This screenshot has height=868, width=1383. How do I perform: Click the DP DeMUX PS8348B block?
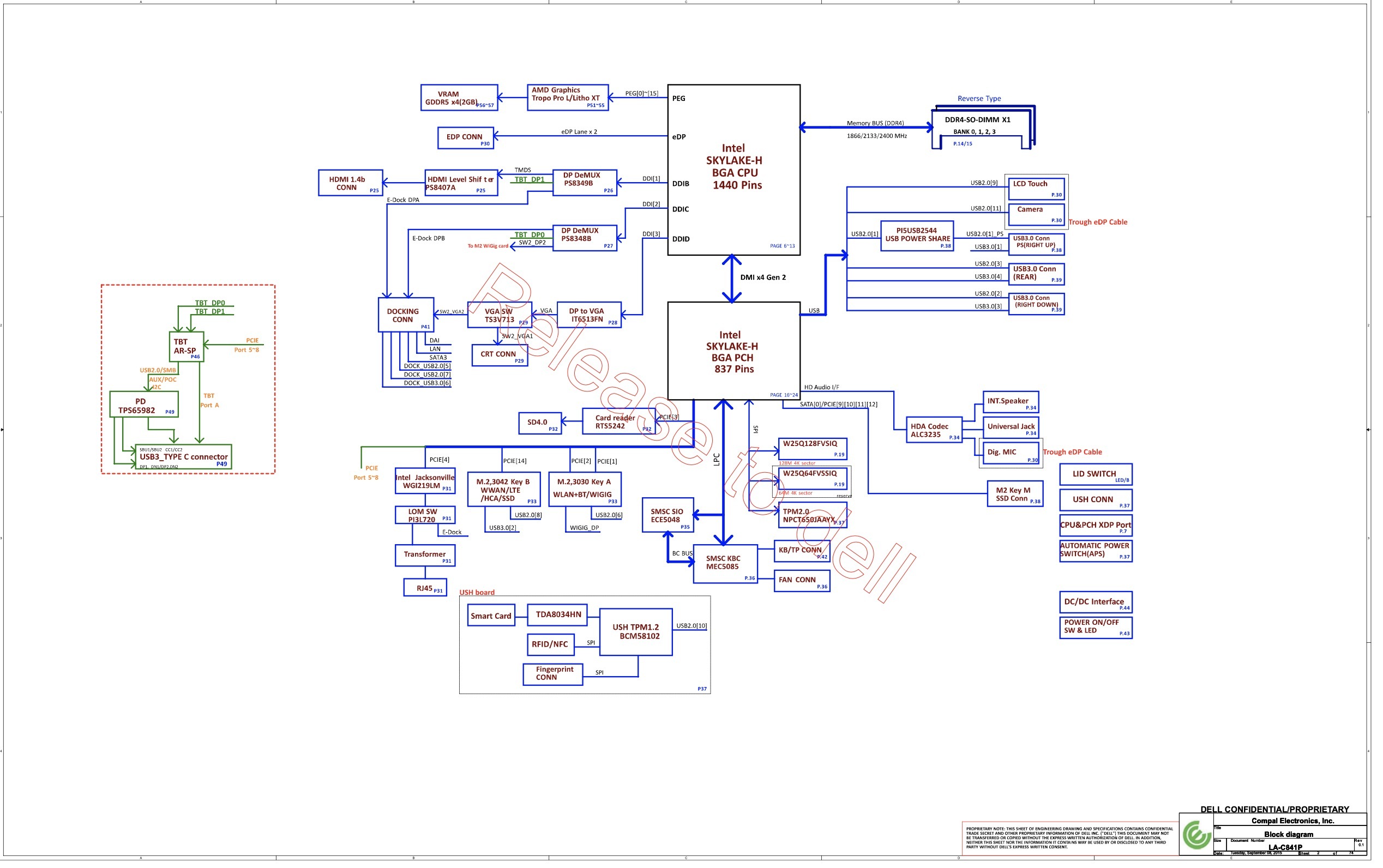click(585, 238)
